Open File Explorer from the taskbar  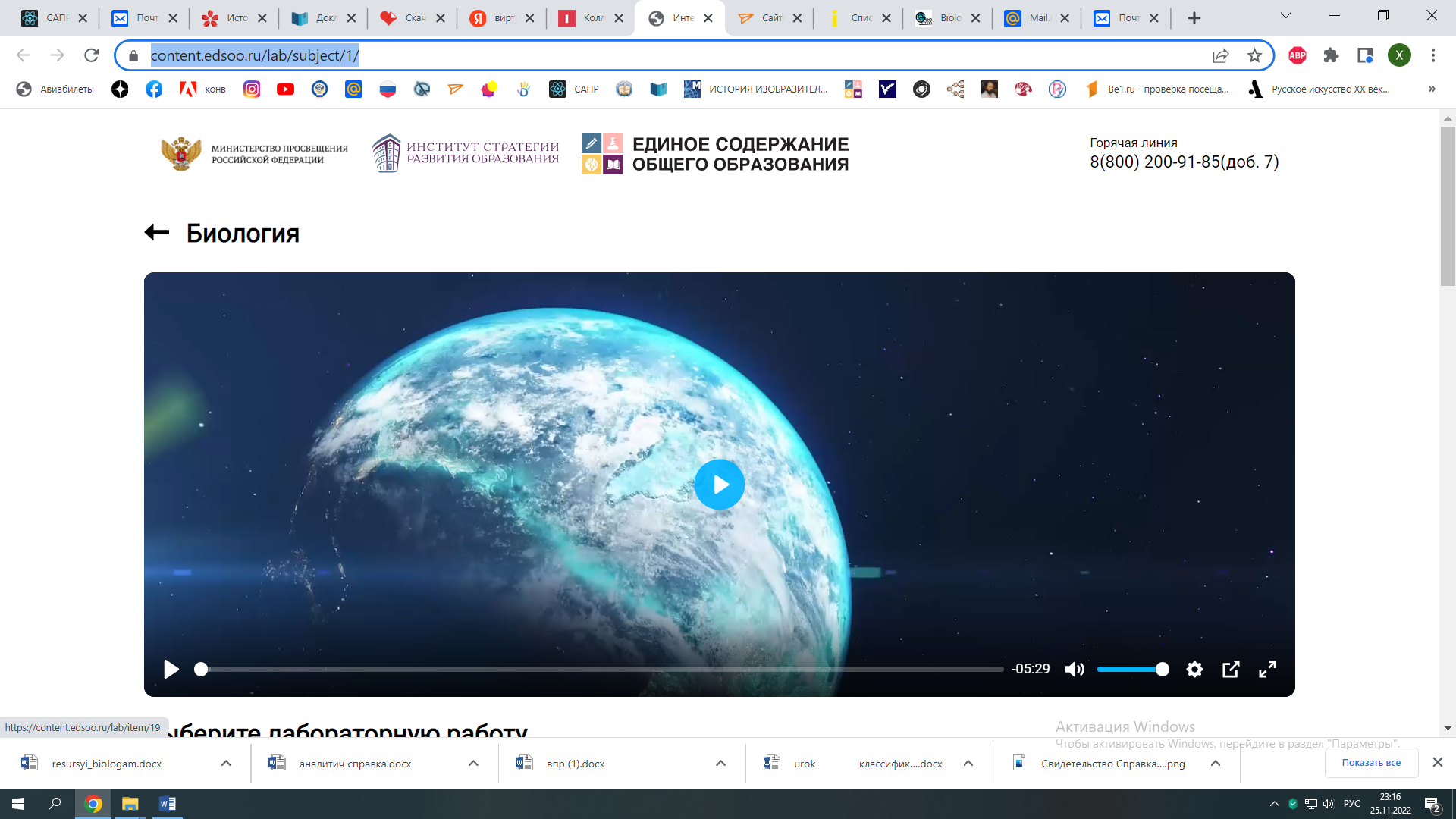coord(130,804)
